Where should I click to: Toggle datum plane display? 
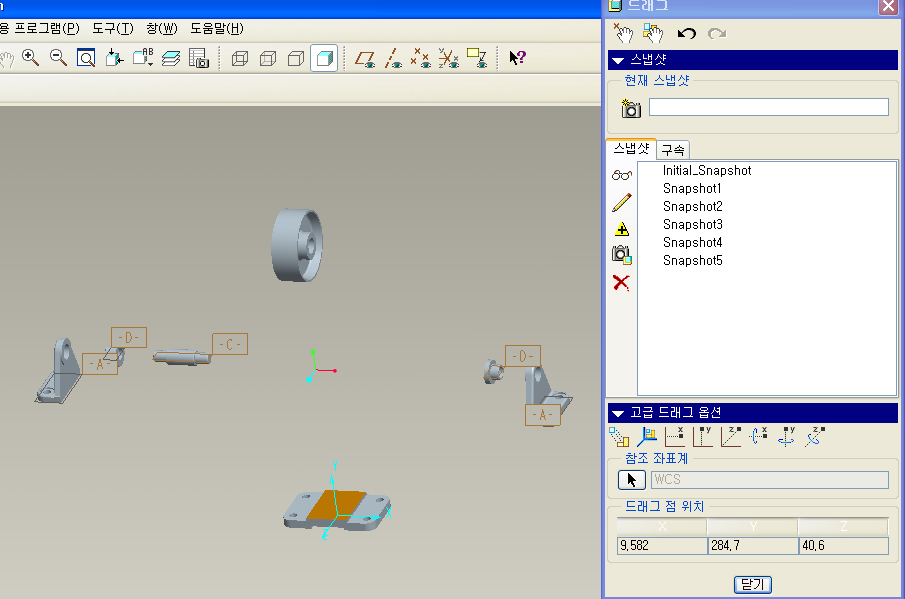366,58
